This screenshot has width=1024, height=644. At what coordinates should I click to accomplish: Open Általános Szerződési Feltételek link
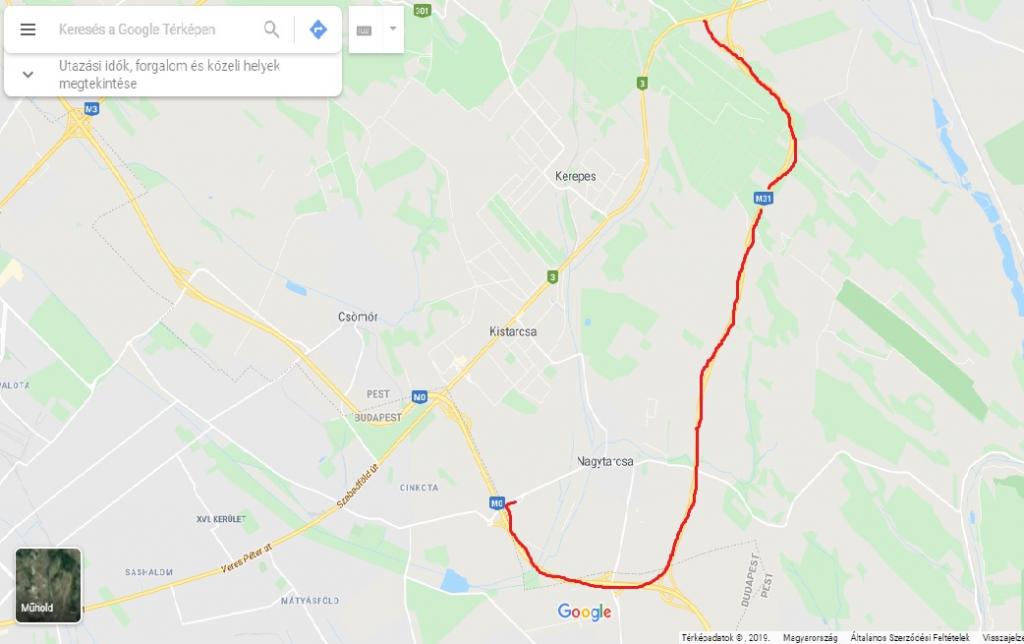910,637
